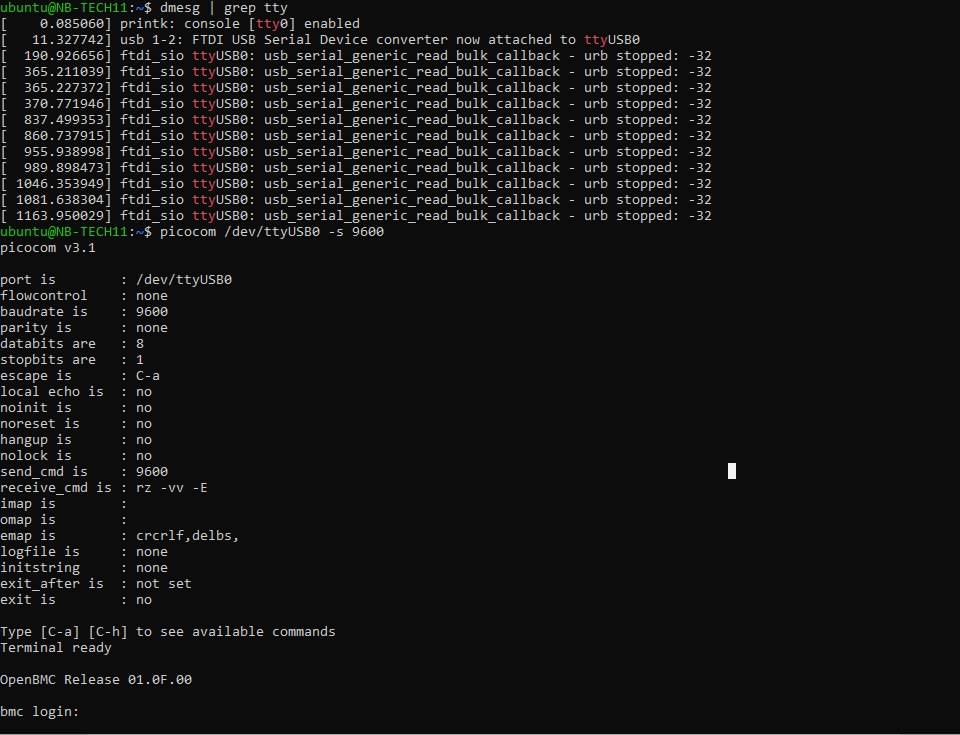
Task: Click the 'escape is' value C-a
Action: [x=148, y=376]
